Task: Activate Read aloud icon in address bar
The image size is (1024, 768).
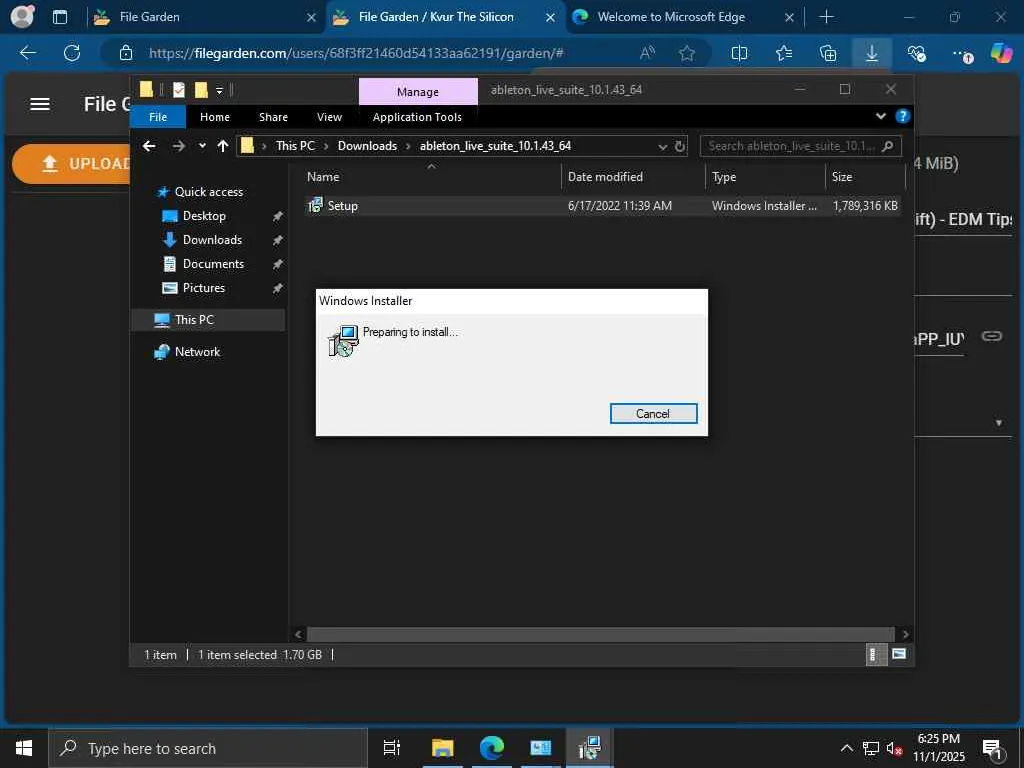Action: pyautogui.click(x=647, y=53)
